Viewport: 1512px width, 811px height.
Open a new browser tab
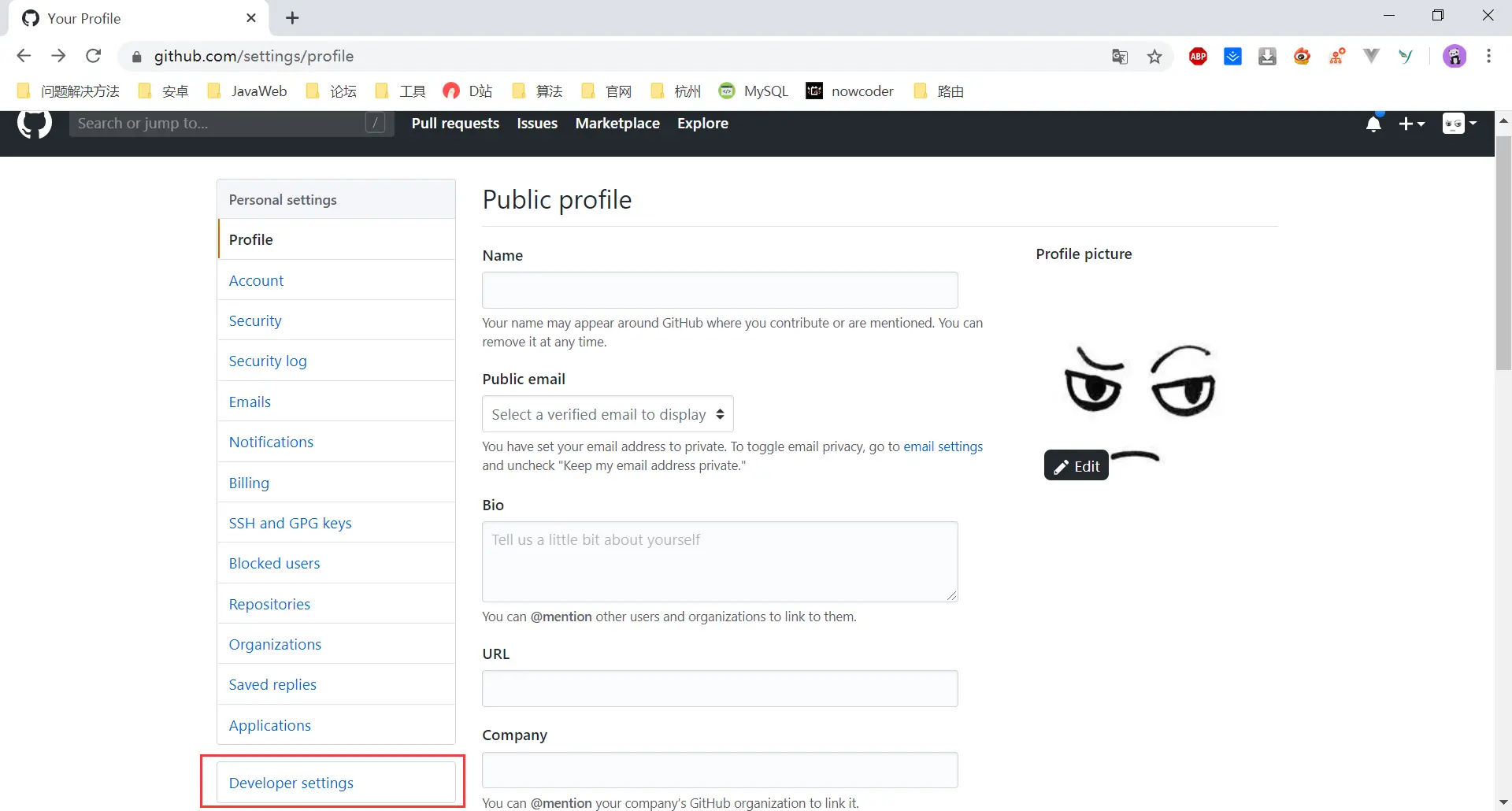[292, 17]
